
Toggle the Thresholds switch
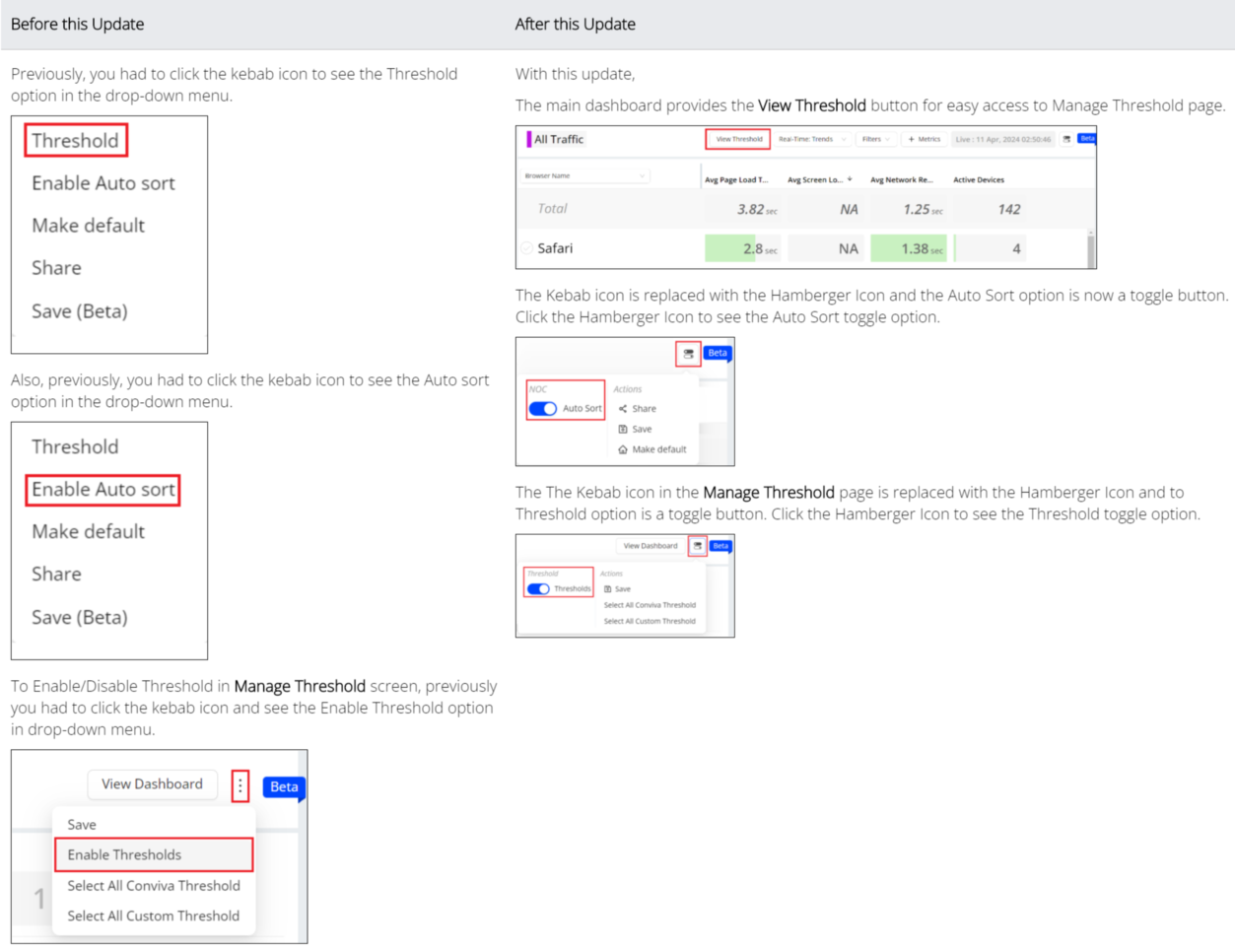coord(538,589)
